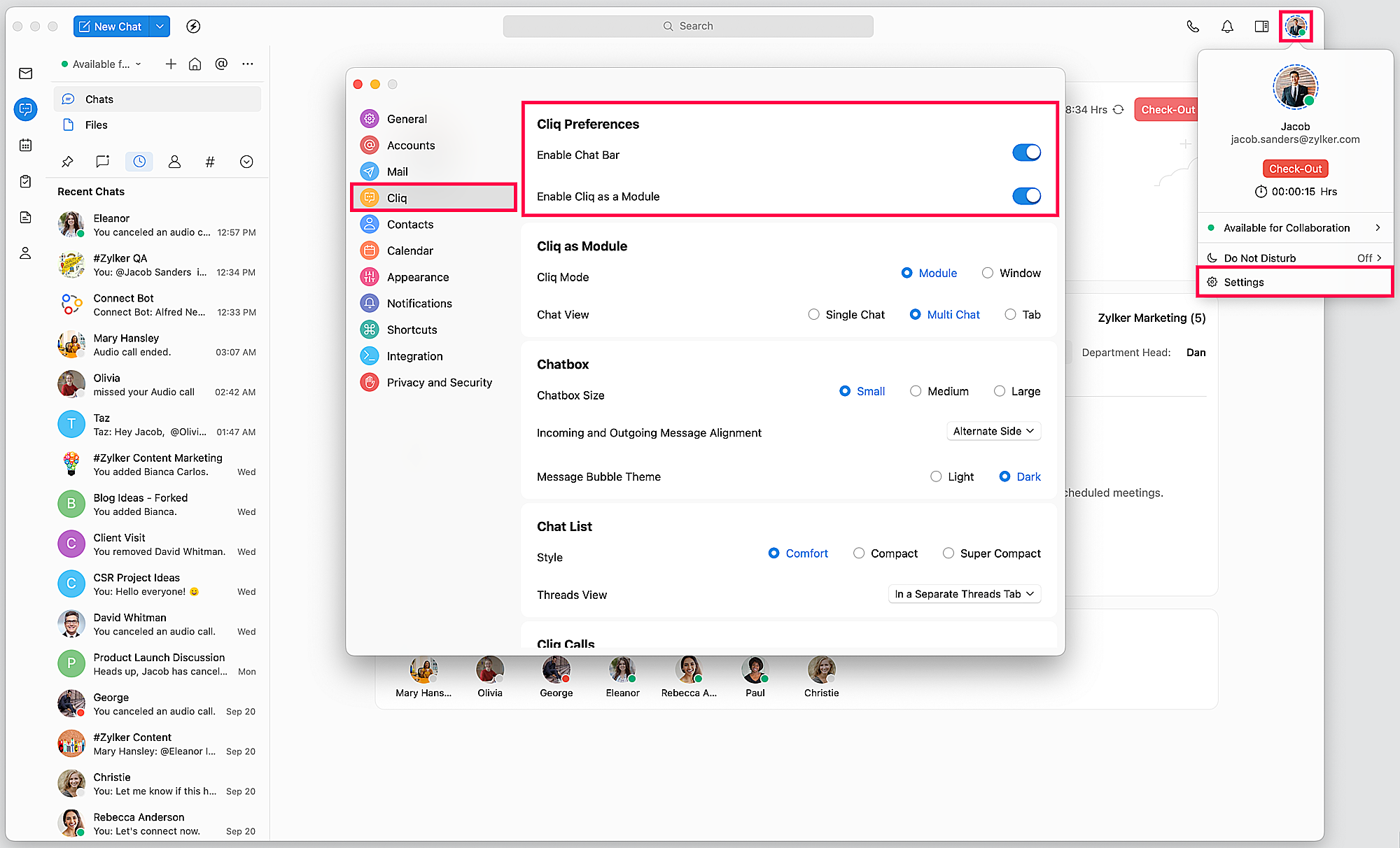Click the mentions @ icon
1400x848 pixels.
tap(221, 64)
